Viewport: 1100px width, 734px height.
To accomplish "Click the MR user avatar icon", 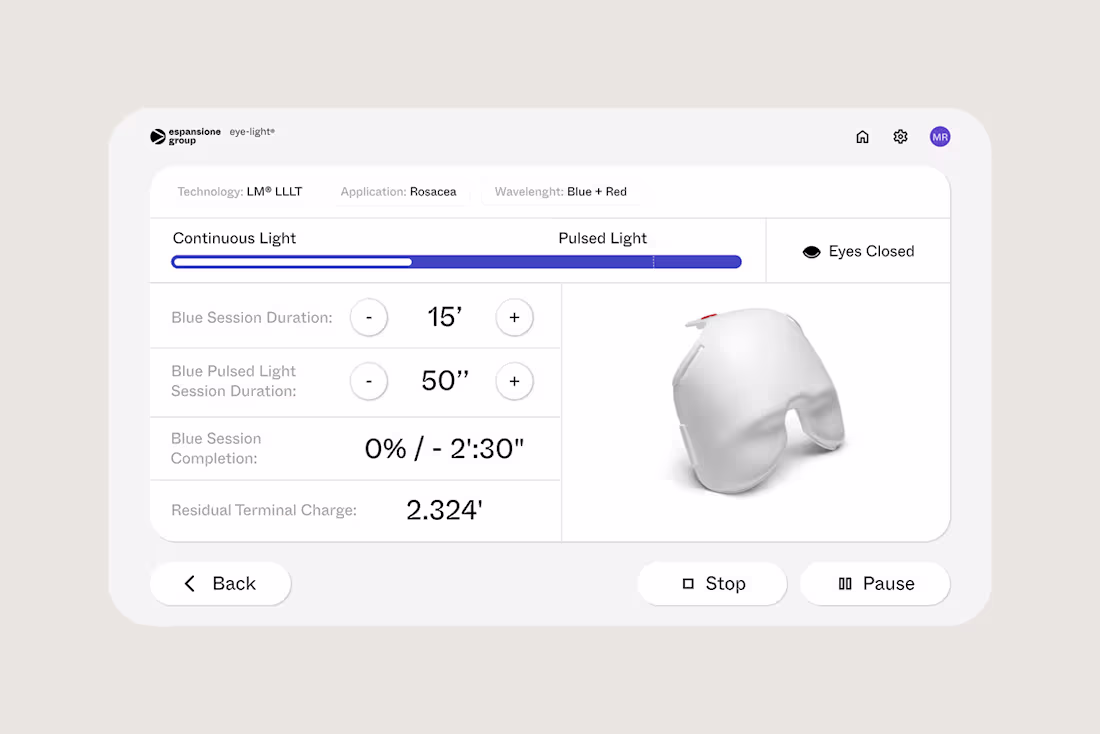I will point(940,137).
